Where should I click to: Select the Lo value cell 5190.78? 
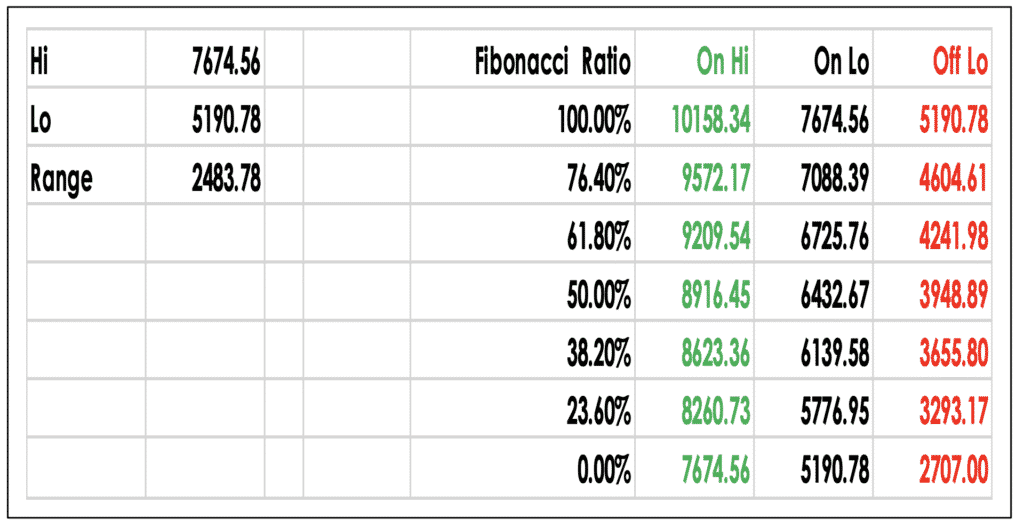226,120
